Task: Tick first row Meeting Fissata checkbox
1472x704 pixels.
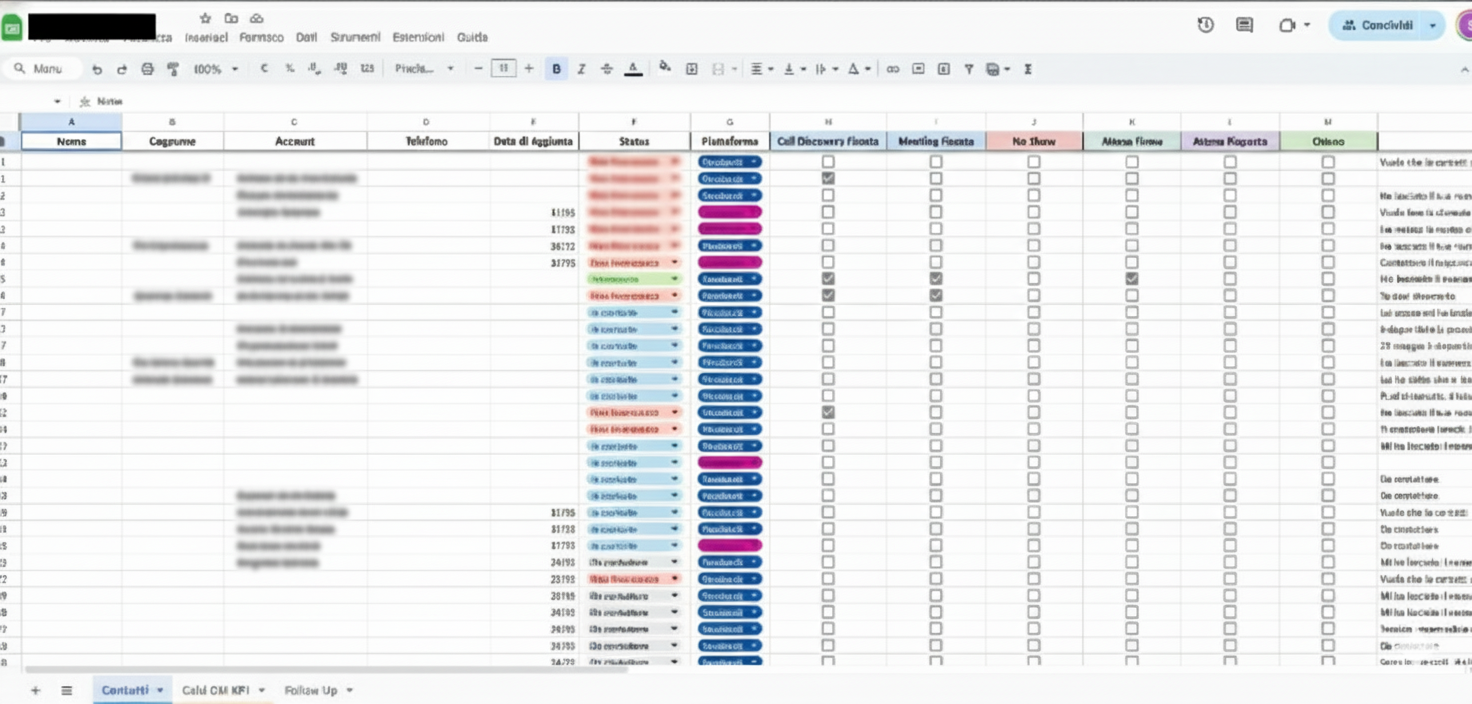Action: [x=935, y=162]
